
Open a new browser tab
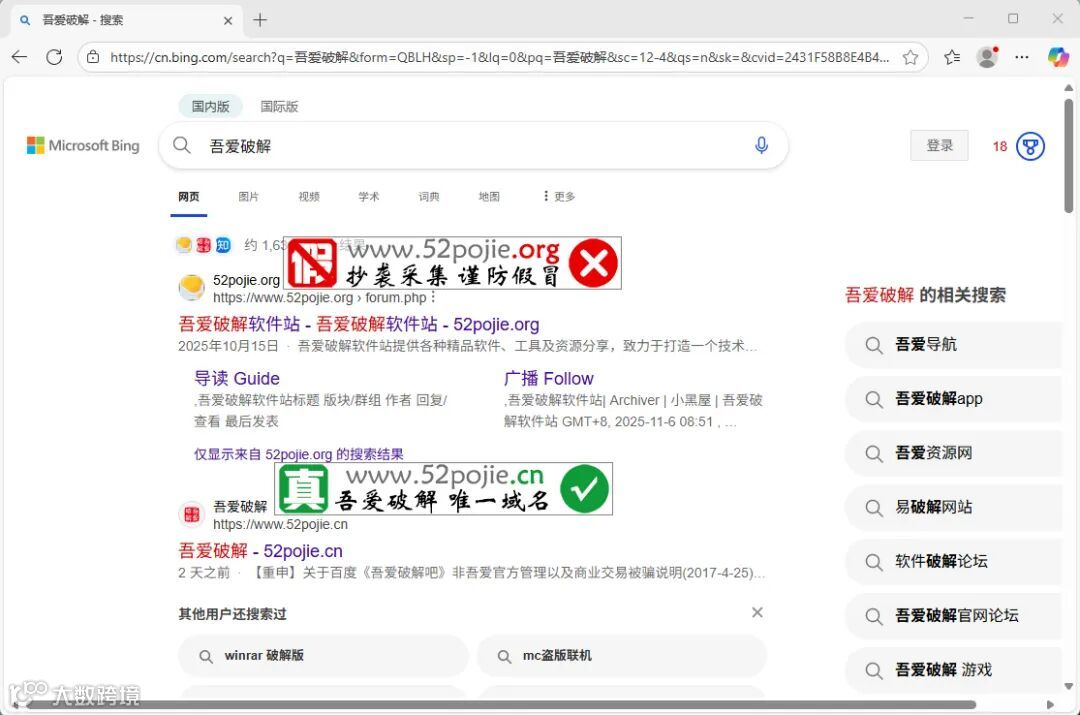coord(260,20)
